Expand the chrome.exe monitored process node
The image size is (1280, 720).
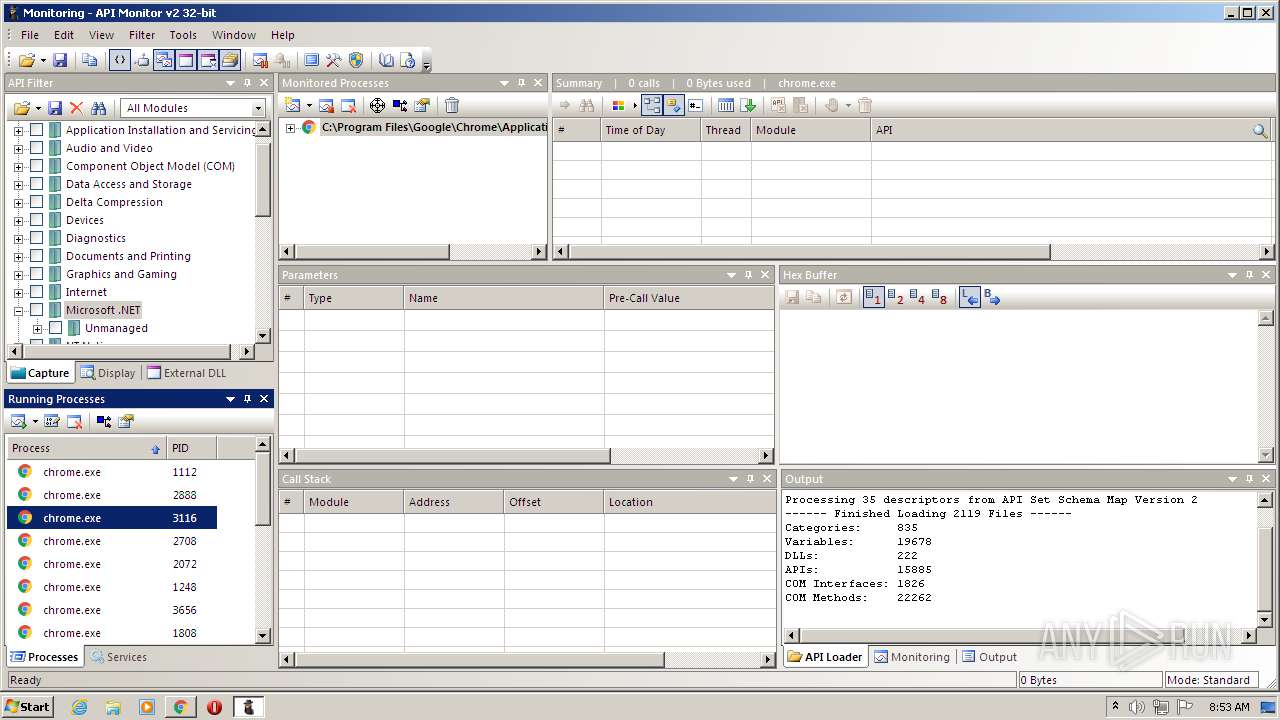[290, 127]
